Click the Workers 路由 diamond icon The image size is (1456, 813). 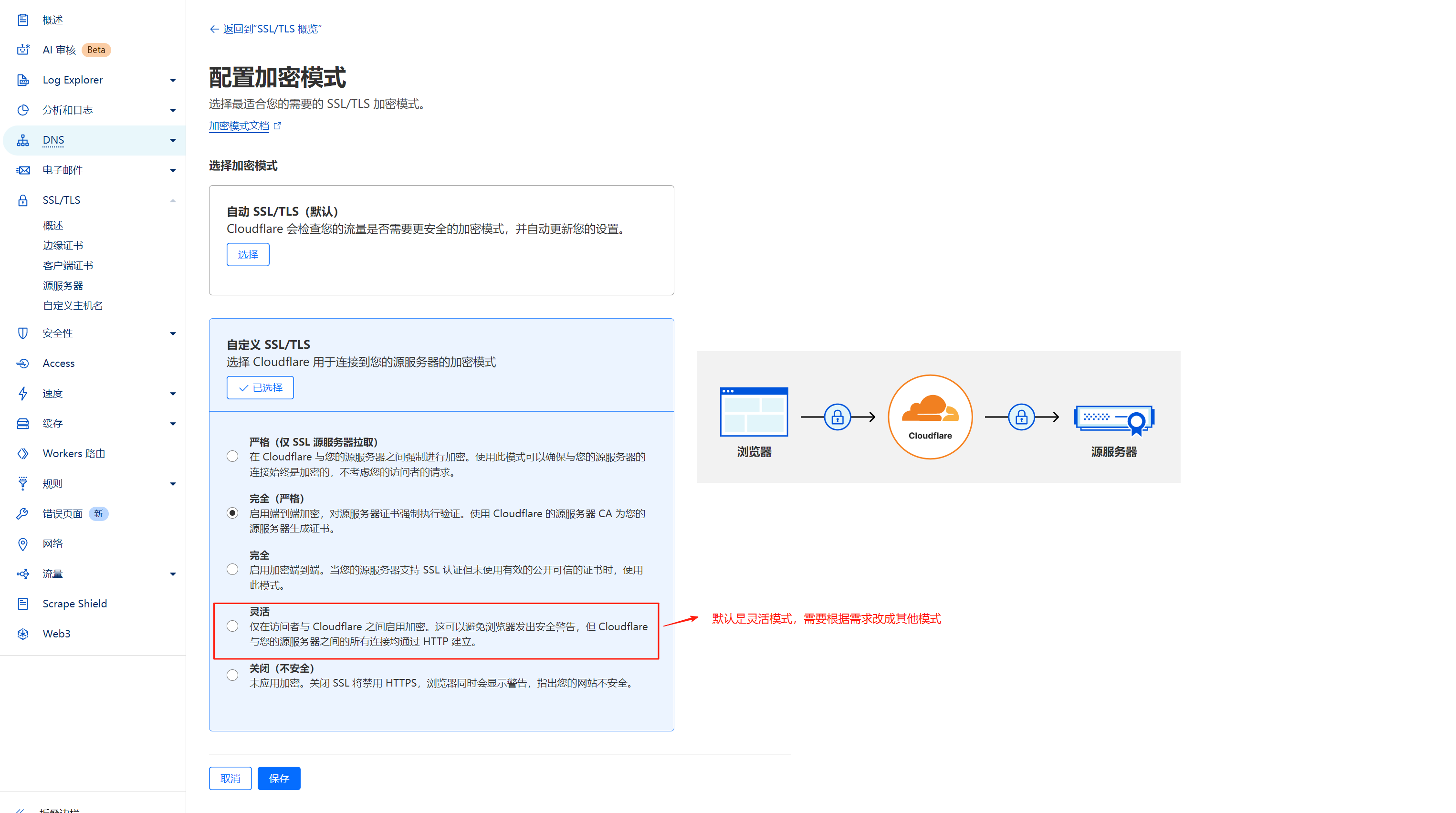[22, 454]
